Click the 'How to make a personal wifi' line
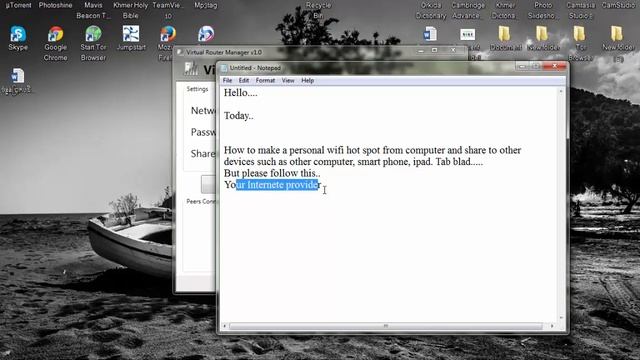 point(372,150)
